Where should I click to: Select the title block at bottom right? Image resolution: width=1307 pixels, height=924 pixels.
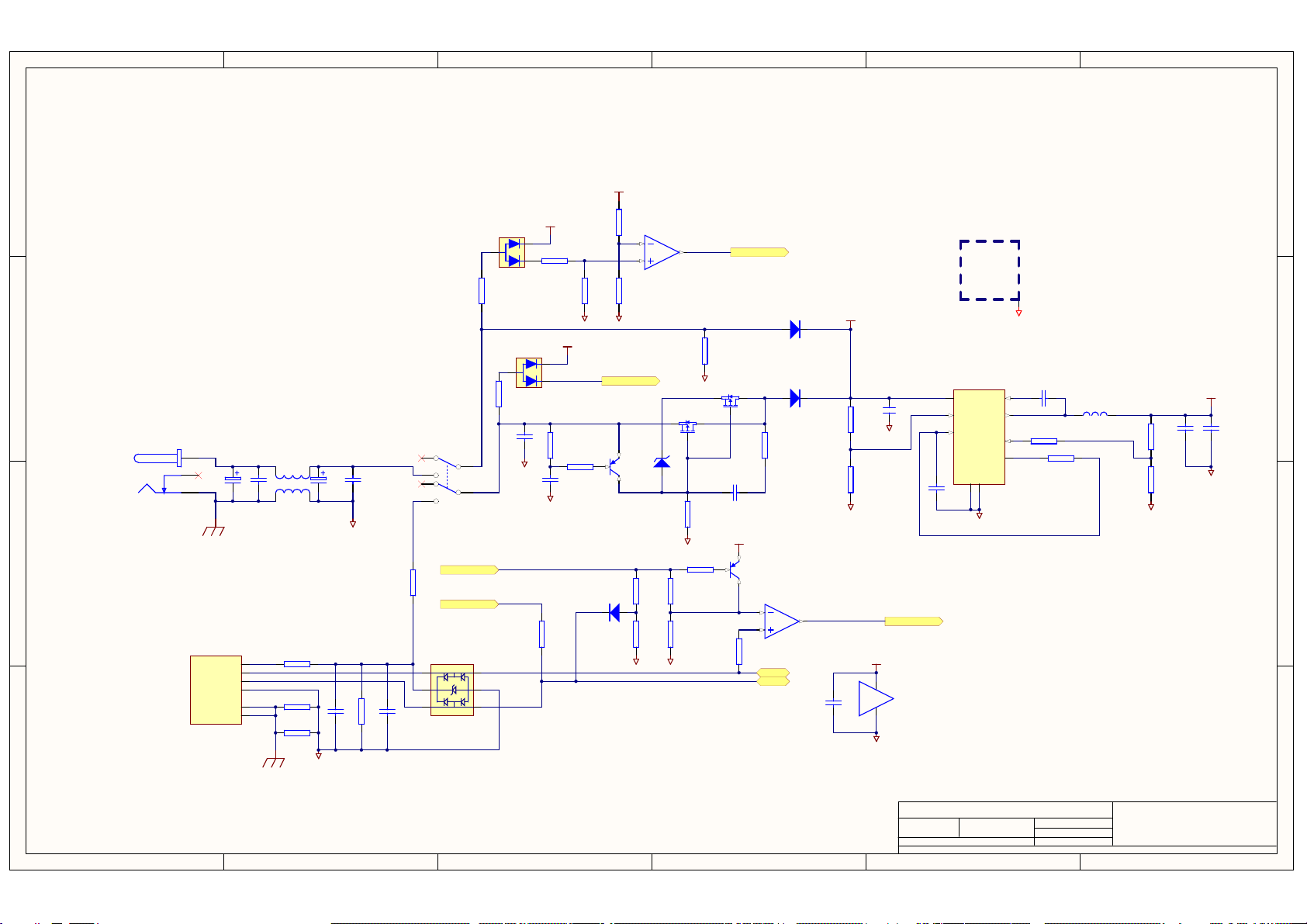coord(1087,827)
